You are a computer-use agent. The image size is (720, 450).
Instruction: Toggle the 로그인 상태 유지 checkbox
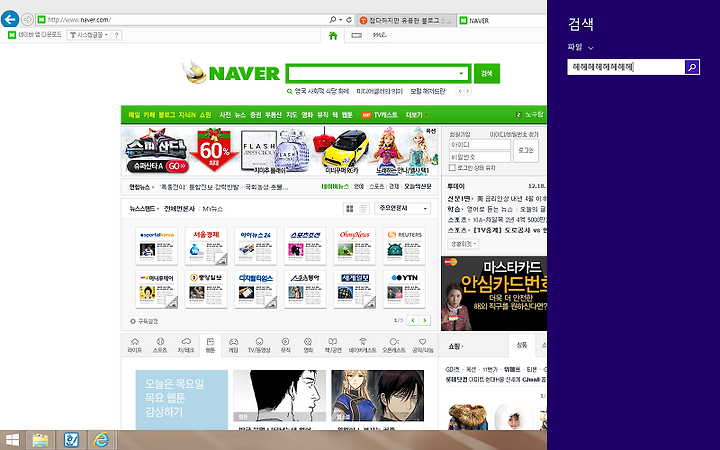(452, 168)
